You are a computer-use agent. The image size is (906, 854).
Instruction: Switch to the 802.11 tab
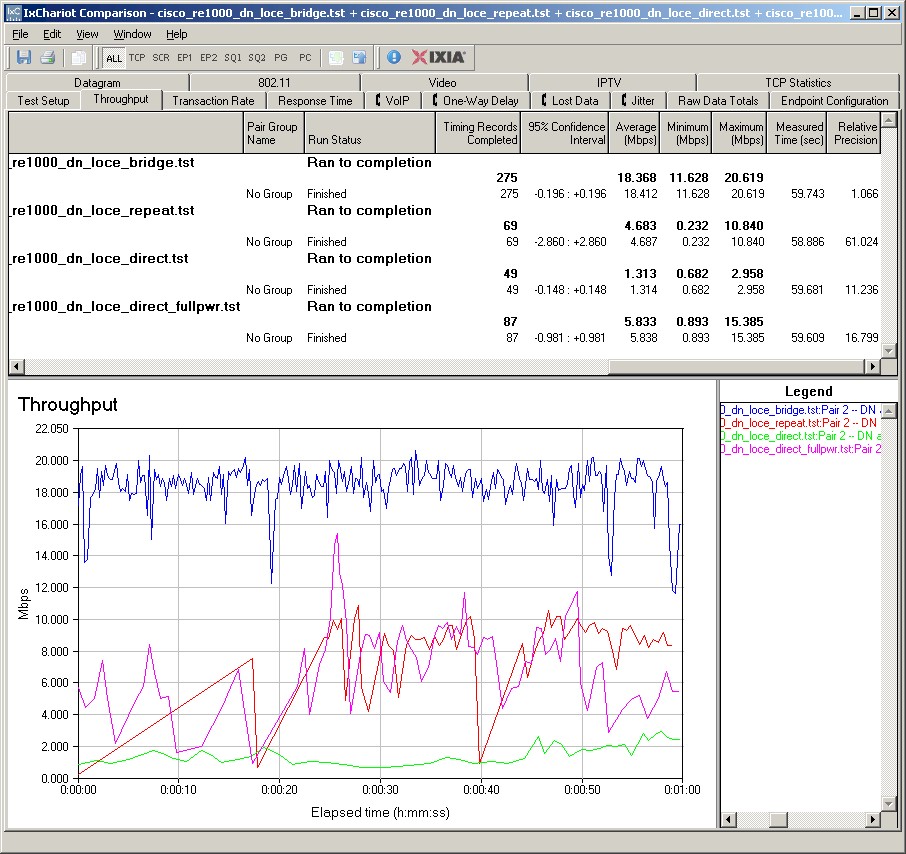(274, 83)
